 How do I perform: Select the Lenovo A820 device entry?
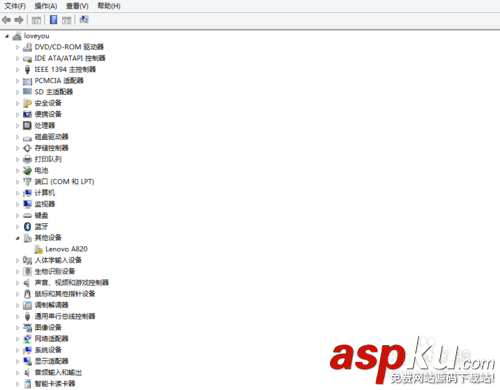[x=66, y=249]
